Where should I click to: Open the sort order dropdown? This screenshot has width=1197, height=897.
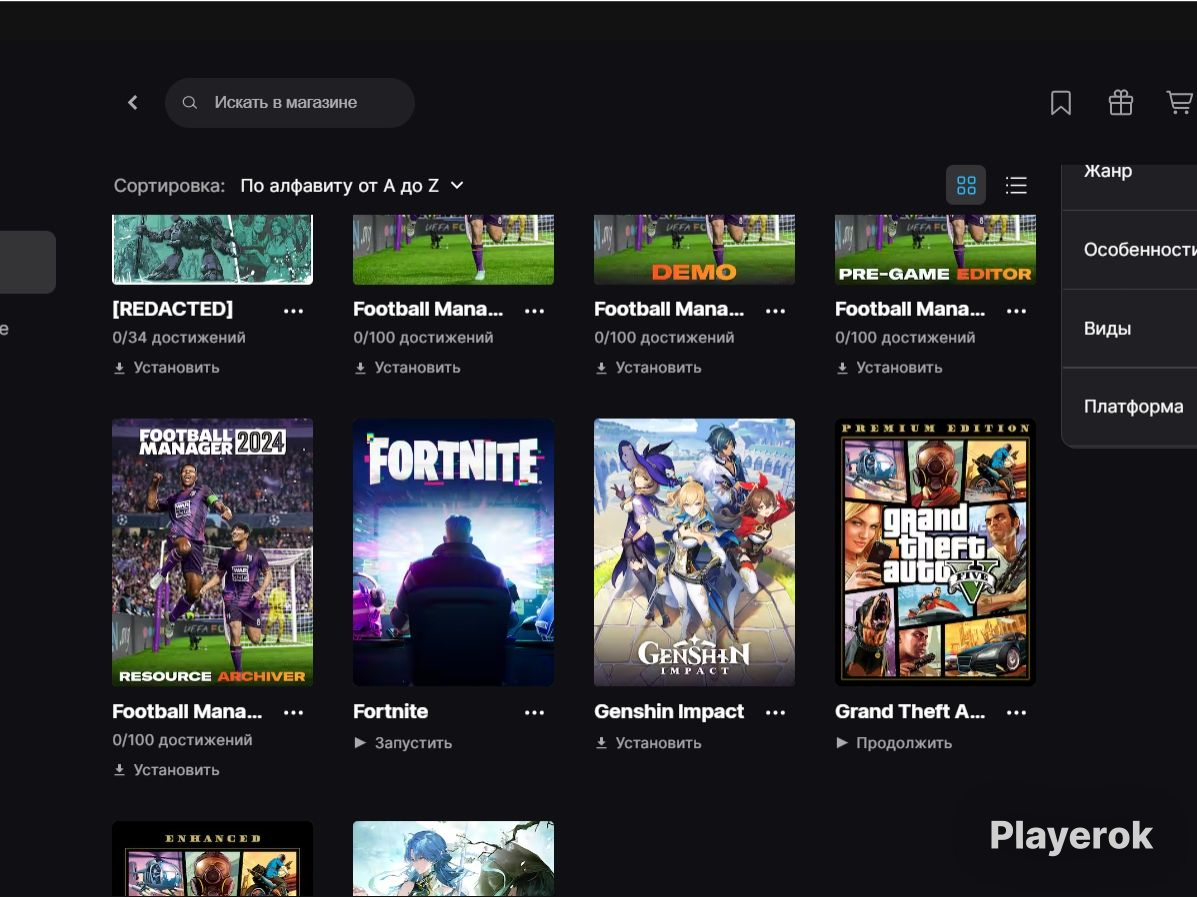point(352,186)
